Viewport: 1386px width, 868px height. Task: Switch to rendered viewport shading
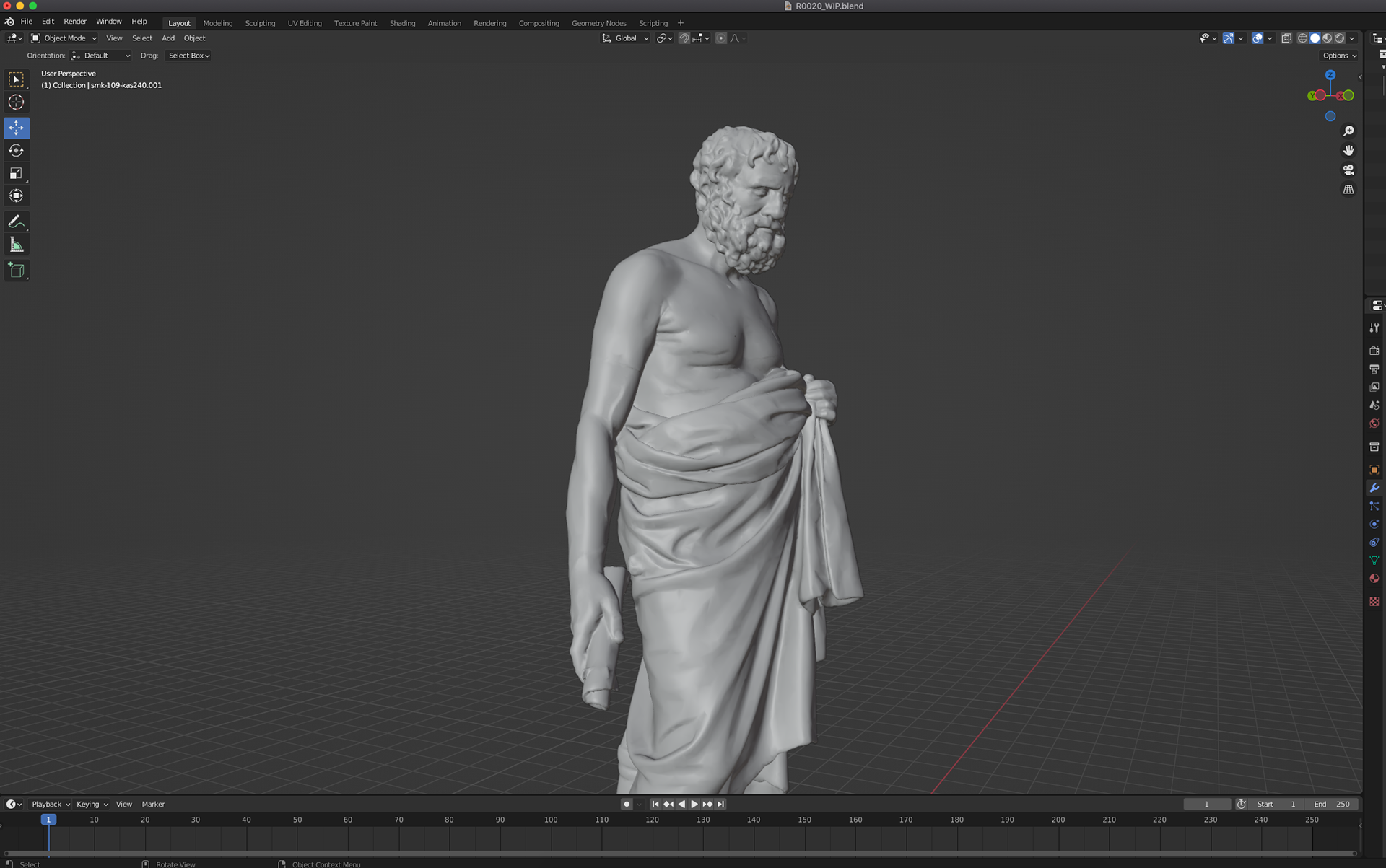coord(1339,38)
